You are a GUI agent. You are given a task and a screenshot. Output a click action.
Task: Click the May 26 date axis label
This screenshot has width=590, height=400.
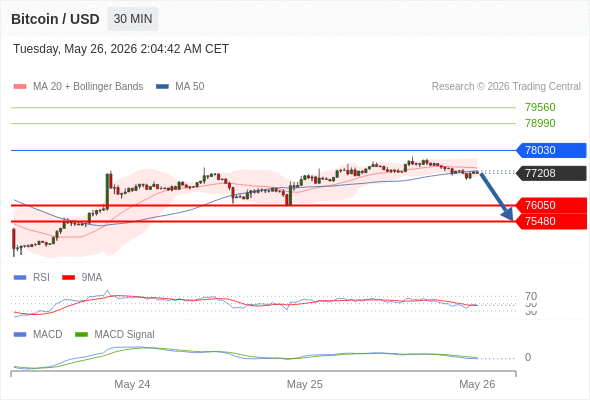pyautogui.click(x=477, y=384)
